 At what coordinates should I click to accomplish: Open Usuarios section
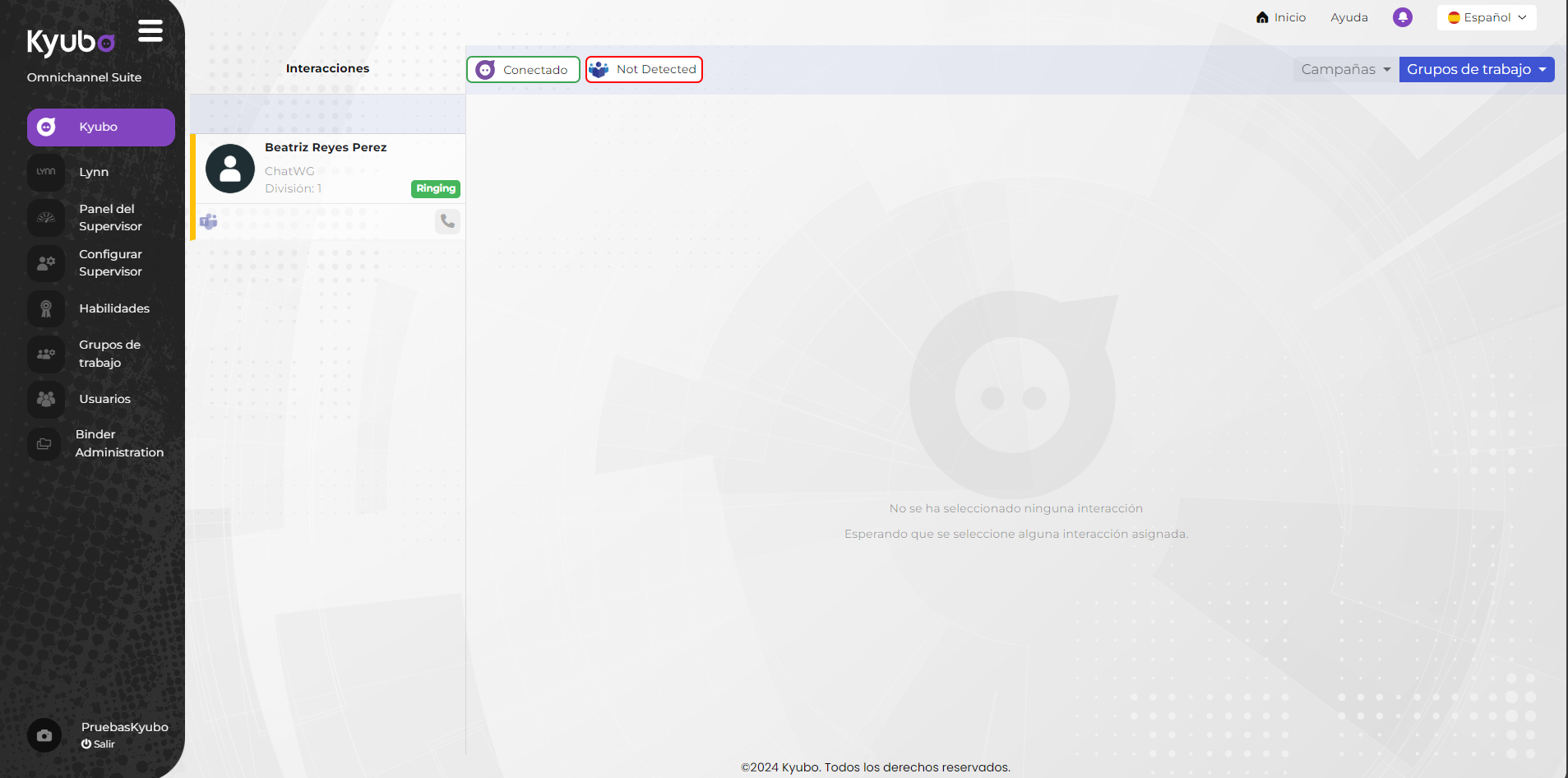104,399
